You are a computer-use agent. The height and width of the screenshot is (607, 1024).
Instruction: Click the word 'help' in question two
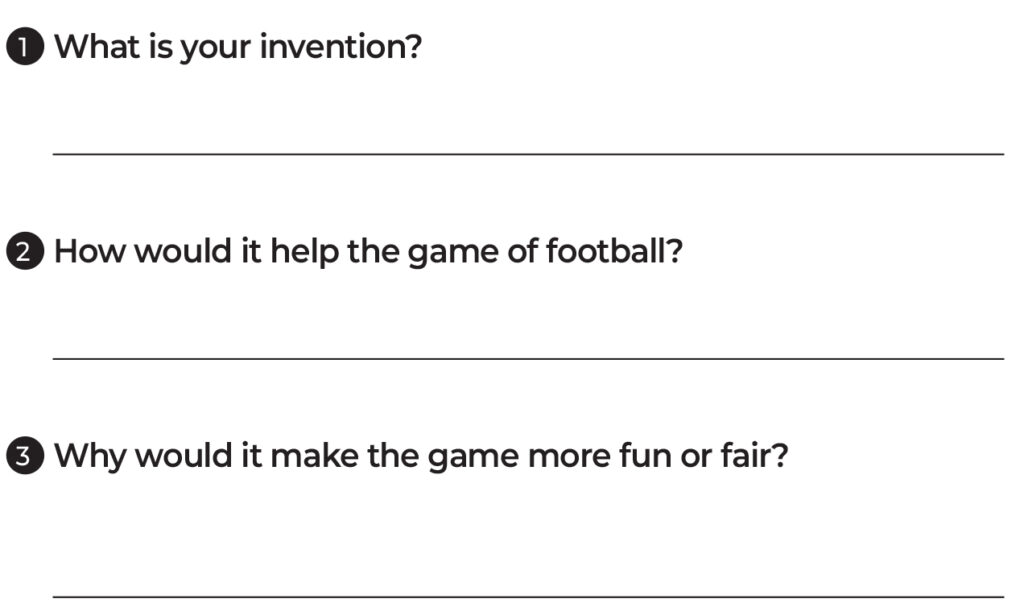click(x=304, y=252)
